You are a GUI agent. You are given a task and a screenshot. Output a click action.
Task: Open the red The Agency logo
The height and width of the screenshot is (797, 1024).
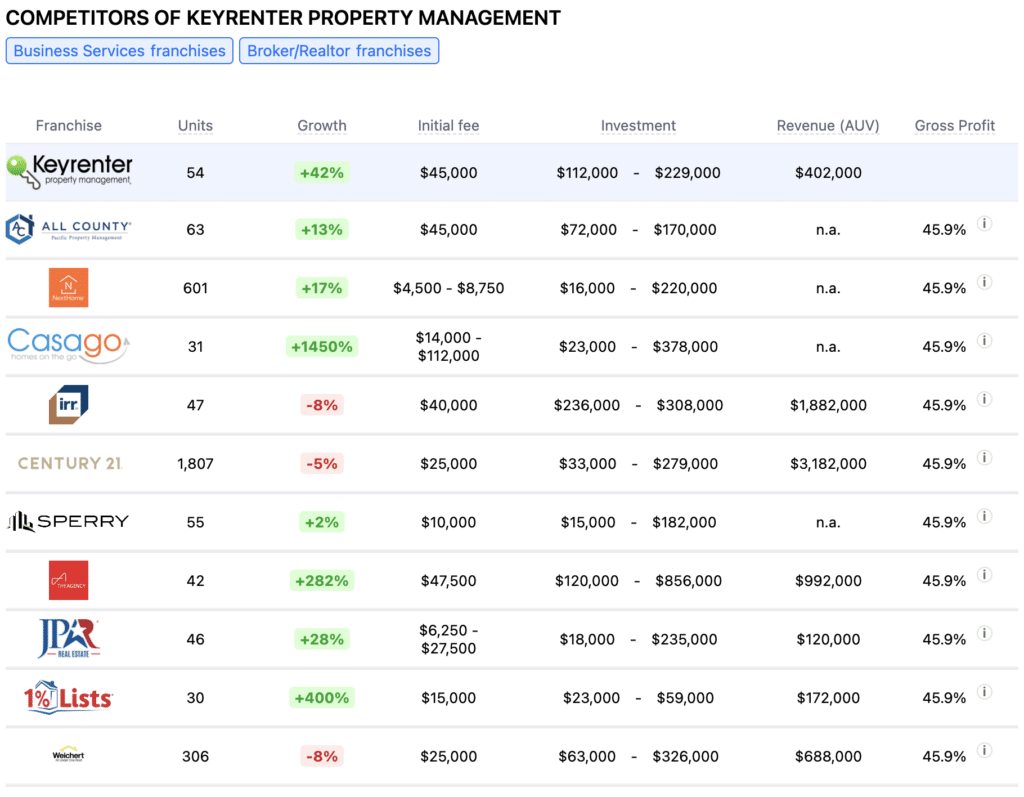69,580
